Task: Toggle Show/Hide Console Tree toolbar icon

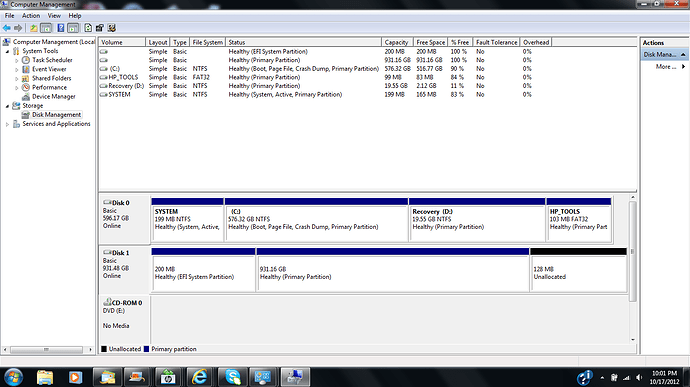Action: tap(46, 28)
